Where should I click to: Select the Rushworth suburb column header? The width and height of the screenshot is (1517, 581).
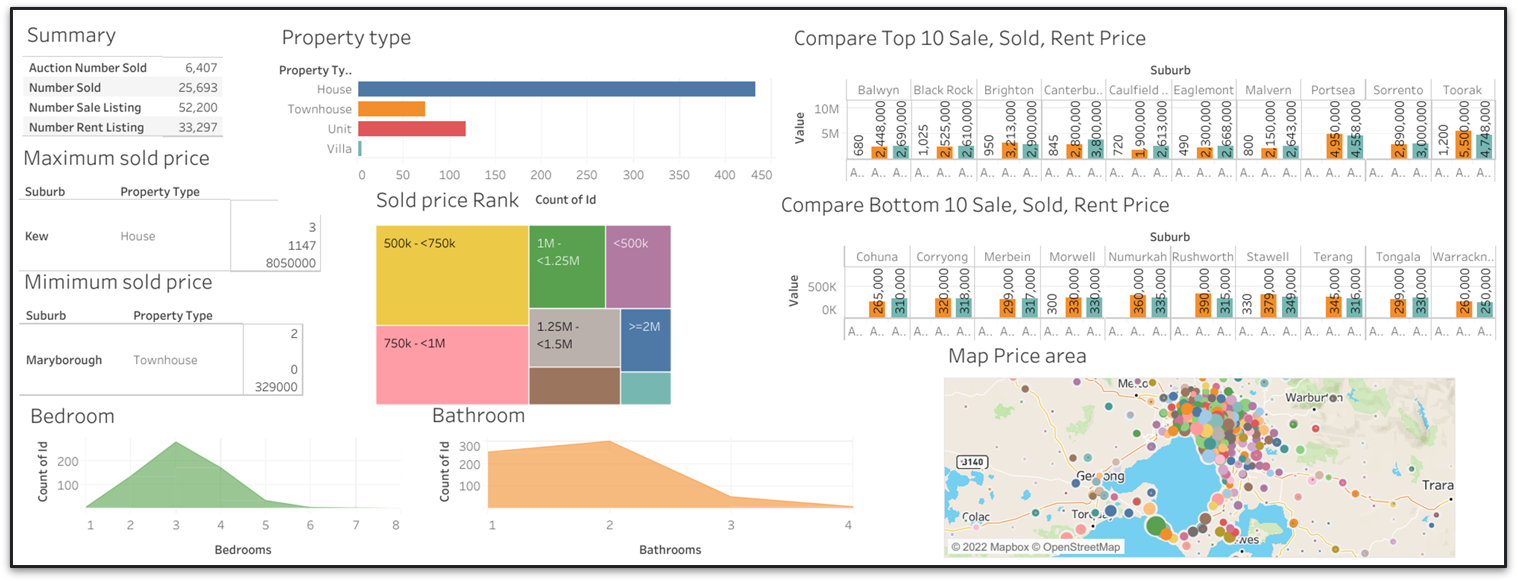pyautogui.click(x=1203, y=257)
